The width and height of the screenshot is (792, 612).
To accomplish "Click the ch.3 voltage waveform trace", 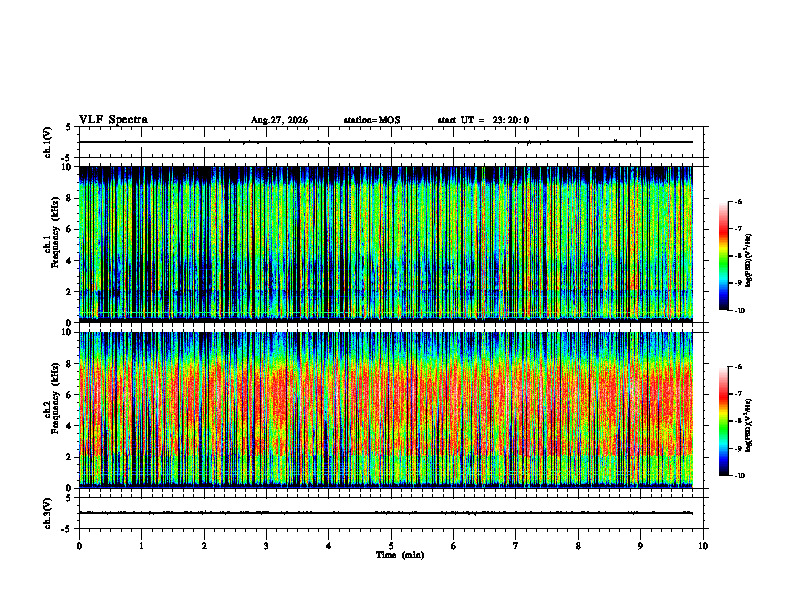I will [386, 513].
